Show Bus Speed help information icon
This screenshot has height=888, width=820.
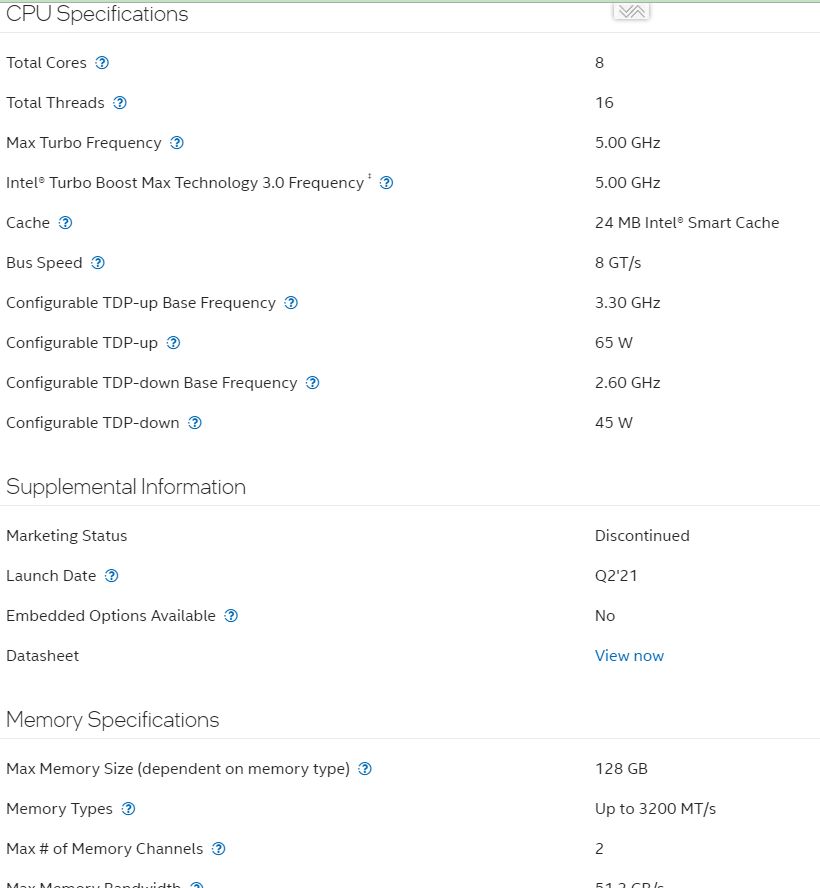[x=98, y=263]
